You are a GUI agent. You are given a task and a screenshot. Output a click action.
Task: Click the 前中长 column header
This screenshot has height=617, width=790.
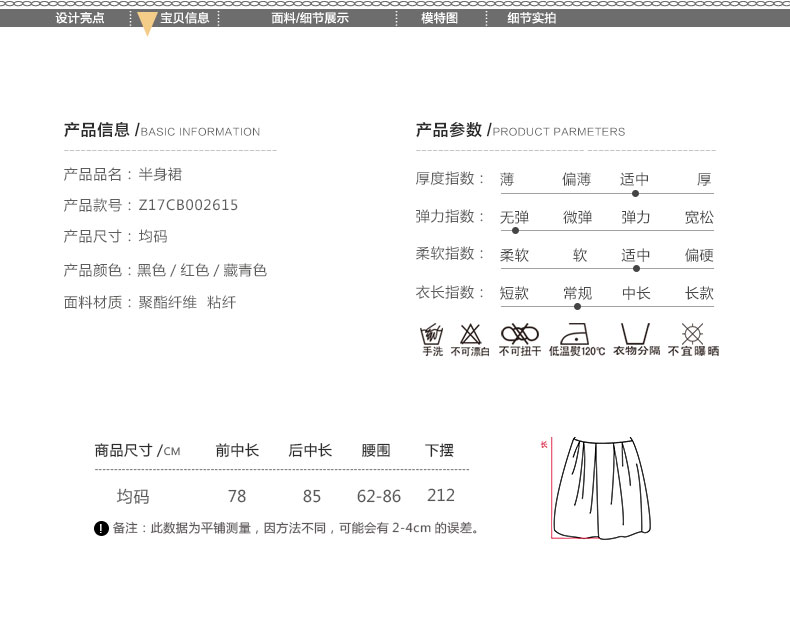tap(237, 450)
